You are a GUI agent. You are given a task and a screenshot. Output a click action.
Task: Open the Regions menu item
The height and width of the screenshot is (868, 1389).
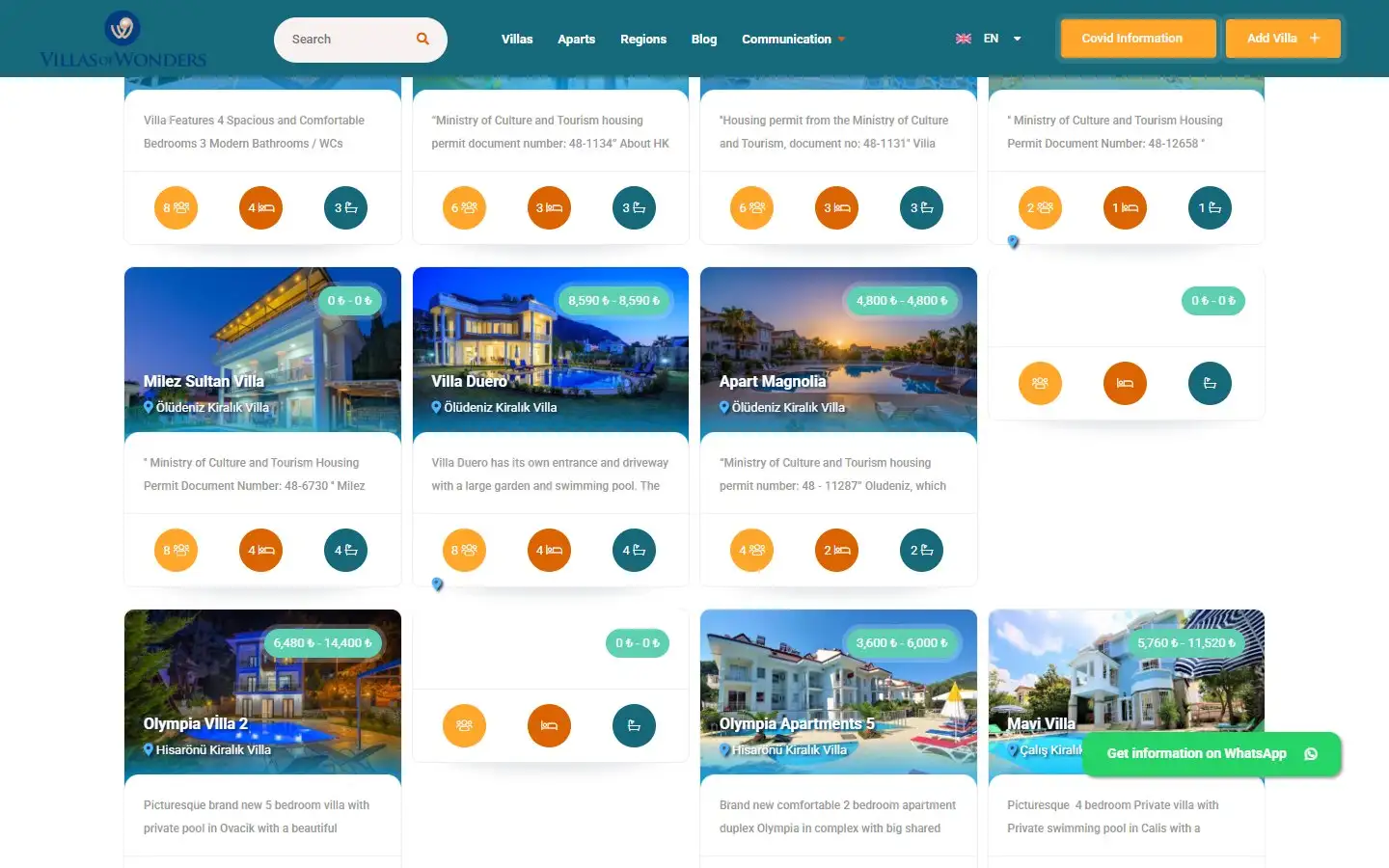coord(643,40)
